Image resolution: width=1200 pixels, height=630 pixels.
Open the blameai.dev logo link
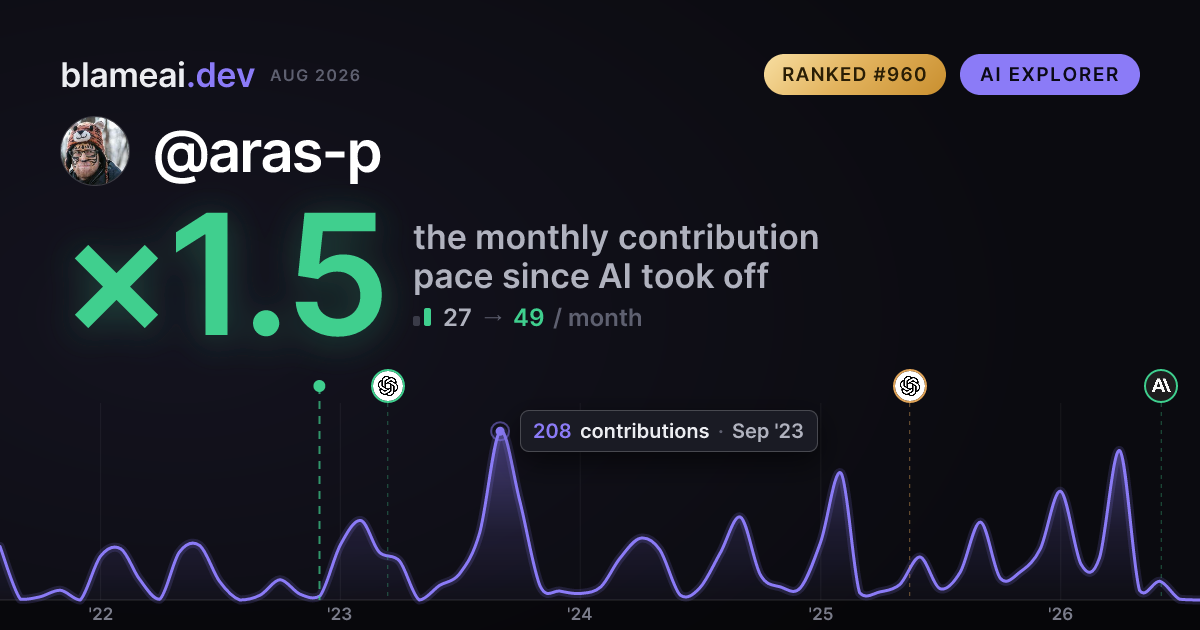point(158,75)
